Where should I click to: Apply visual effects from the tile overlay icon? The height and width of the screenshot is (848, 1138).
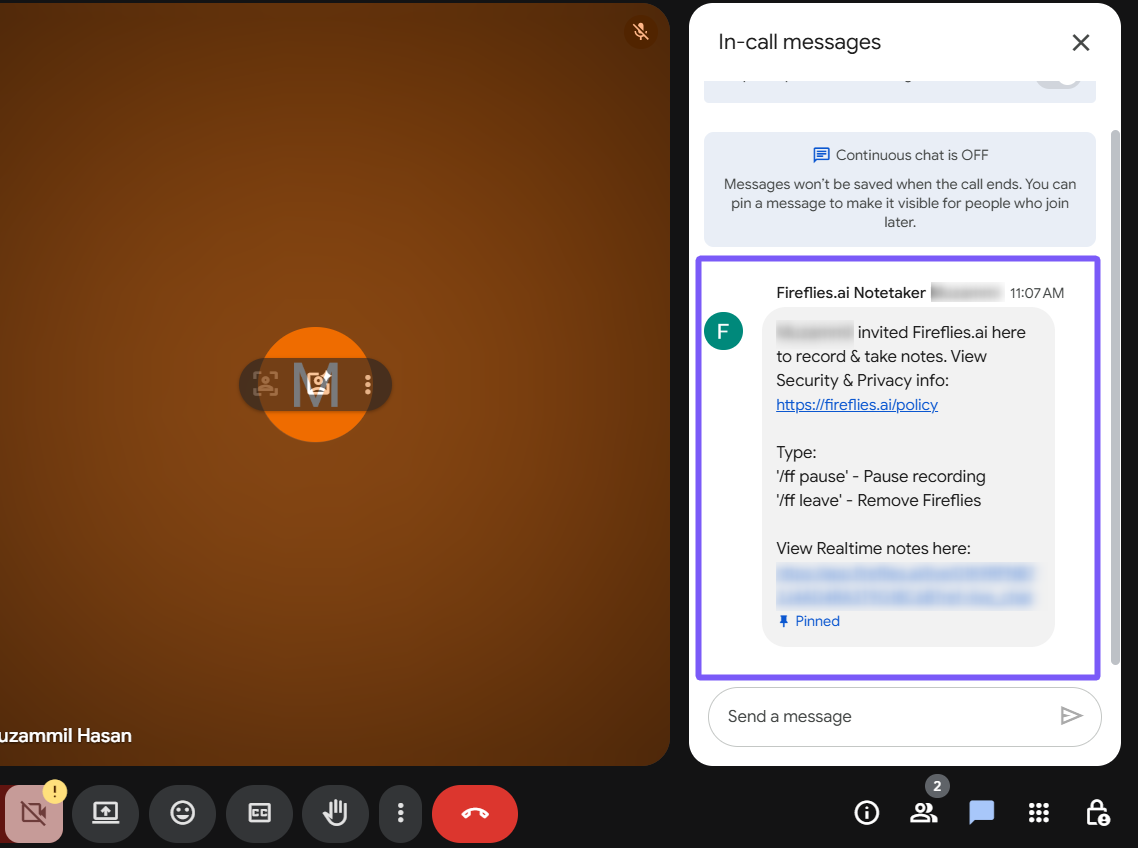(318, 383)
